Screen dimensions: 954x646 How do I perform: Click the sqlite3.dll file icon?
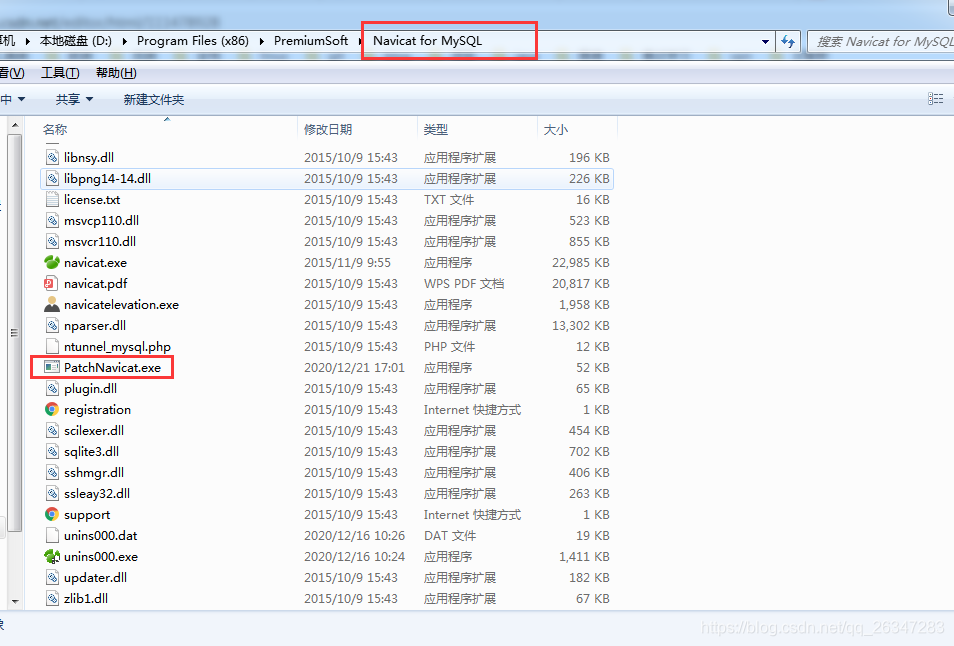point(52,451)
